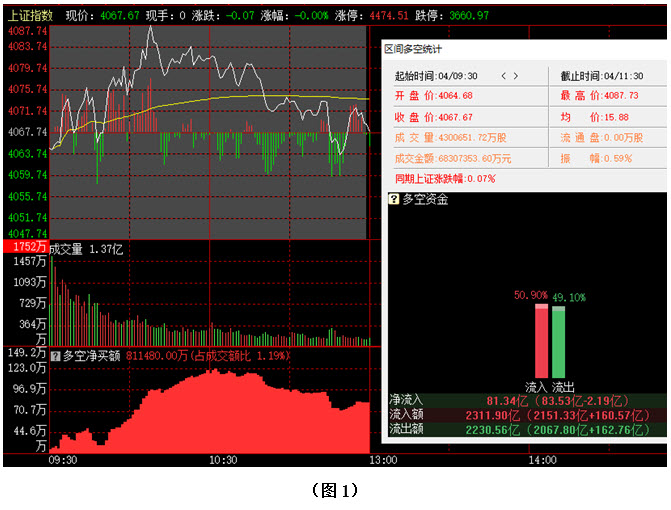Screen dimensions: 671x510
Task: Click the 09:30 marker on time axis
Action: pyautogui.click(x=62, y=460)
